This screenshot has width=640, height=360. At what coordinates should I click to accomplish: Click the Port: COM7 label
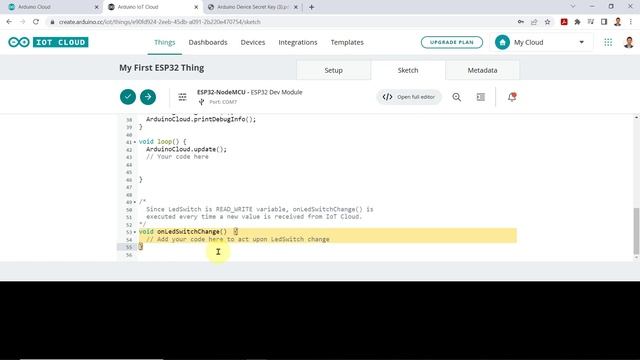pyautogui.click(x=223, y=102)
